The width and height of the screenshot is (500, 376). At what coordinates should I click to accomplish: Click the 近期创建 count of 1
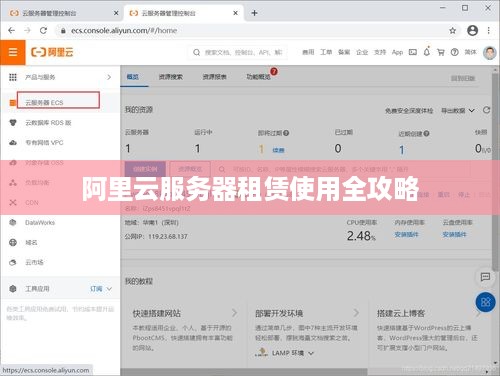pos(402,150)
